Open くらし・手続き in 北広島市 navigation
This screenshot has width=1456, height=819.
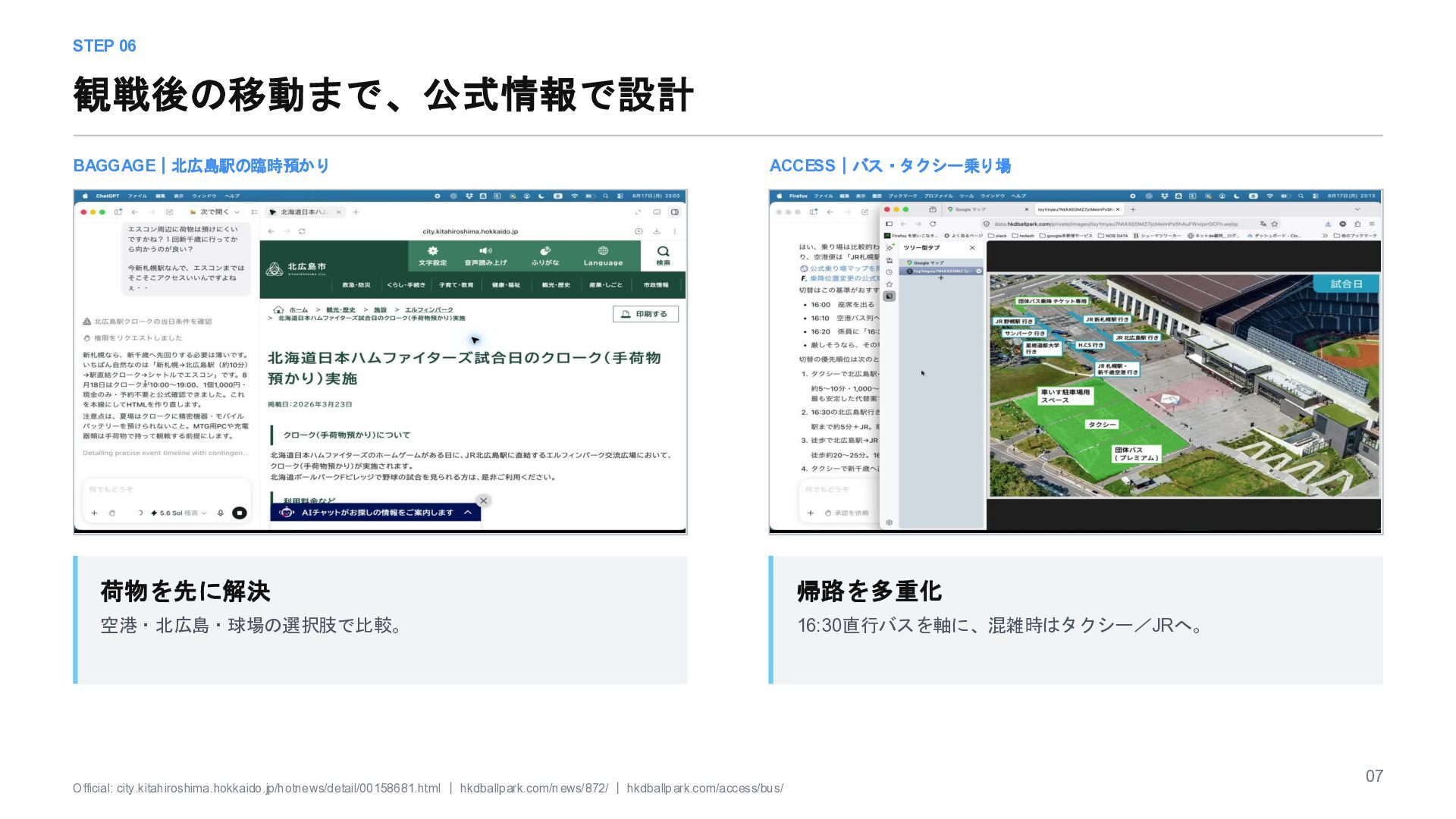point(406,285)
